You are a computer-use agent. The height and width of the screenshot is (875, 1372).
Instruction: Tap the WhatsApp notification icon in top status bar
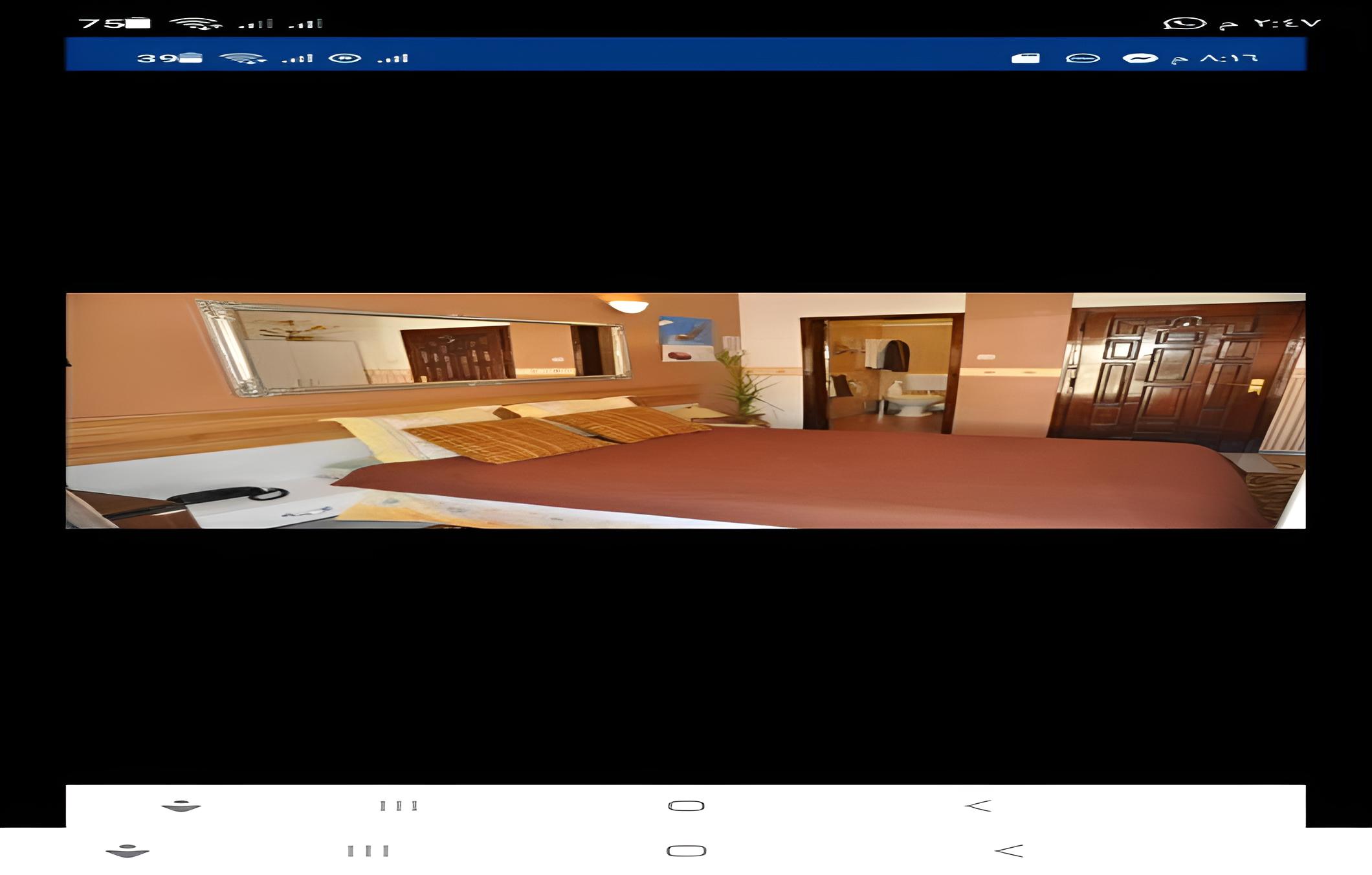(x=1184, y=24)
